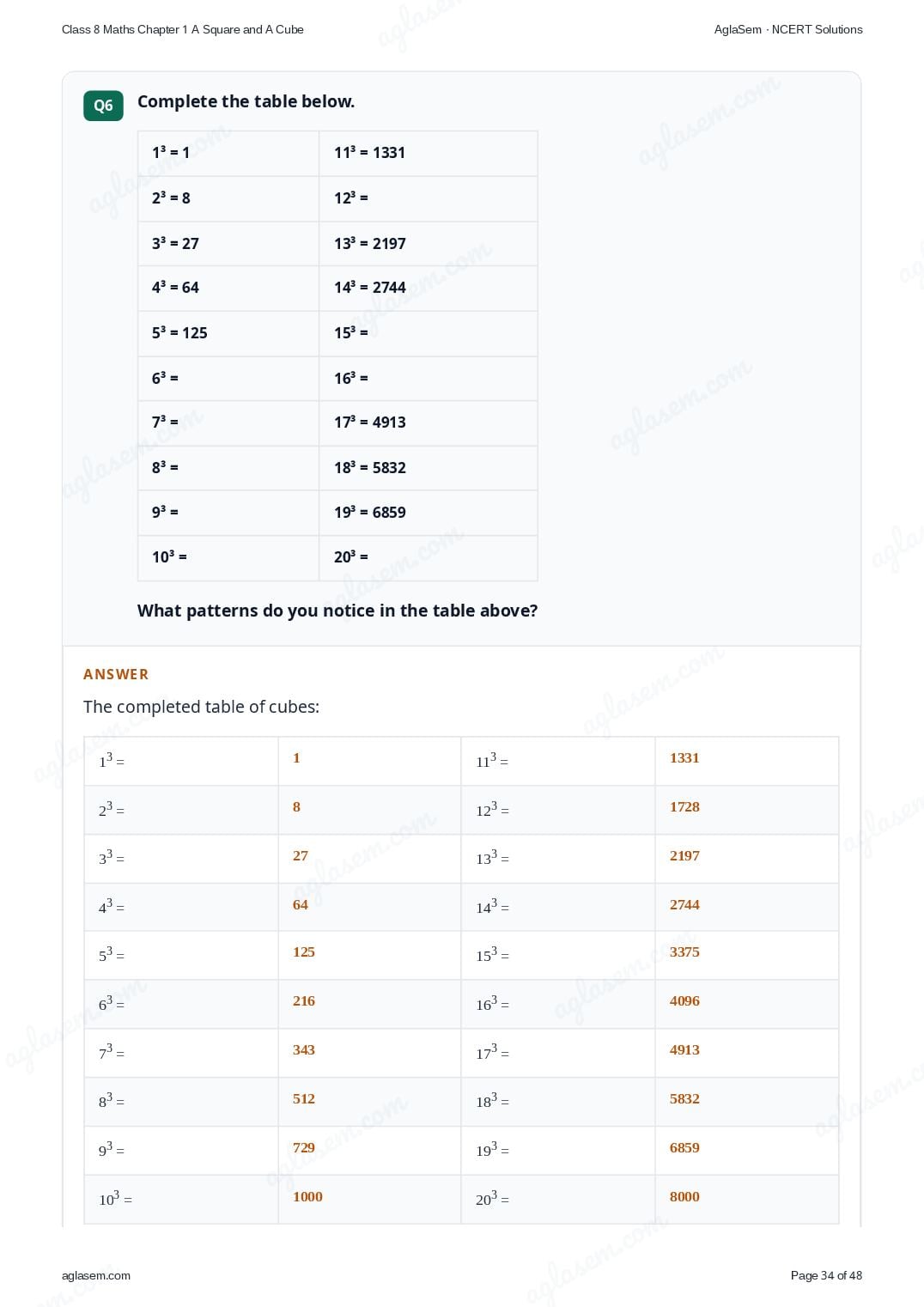The image size is (924, 1307).
Task: Click the 17³ = 4913 cell in question table
Action: click(x=429, y=422)
